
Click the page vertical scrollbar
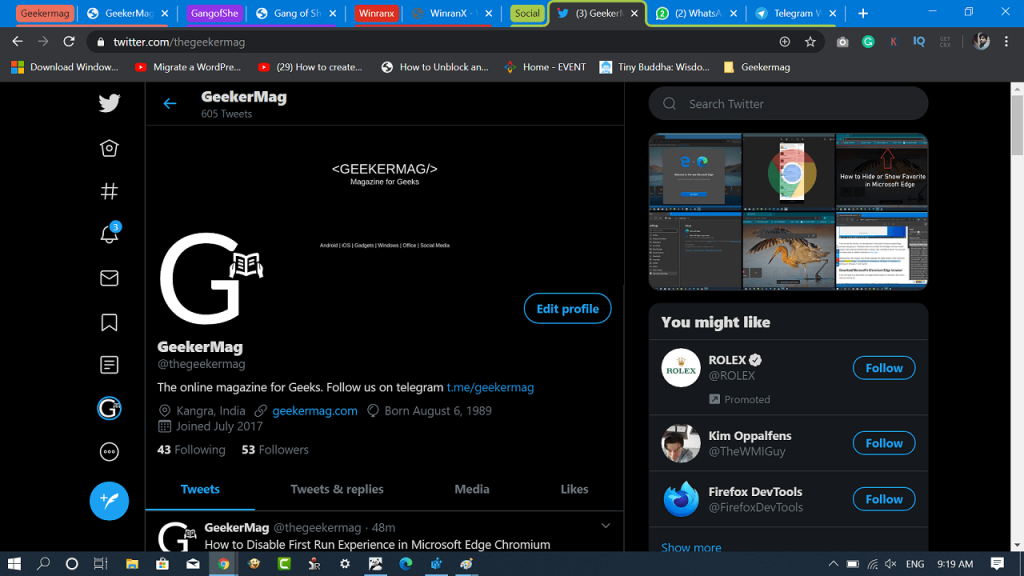point(1017,126)
